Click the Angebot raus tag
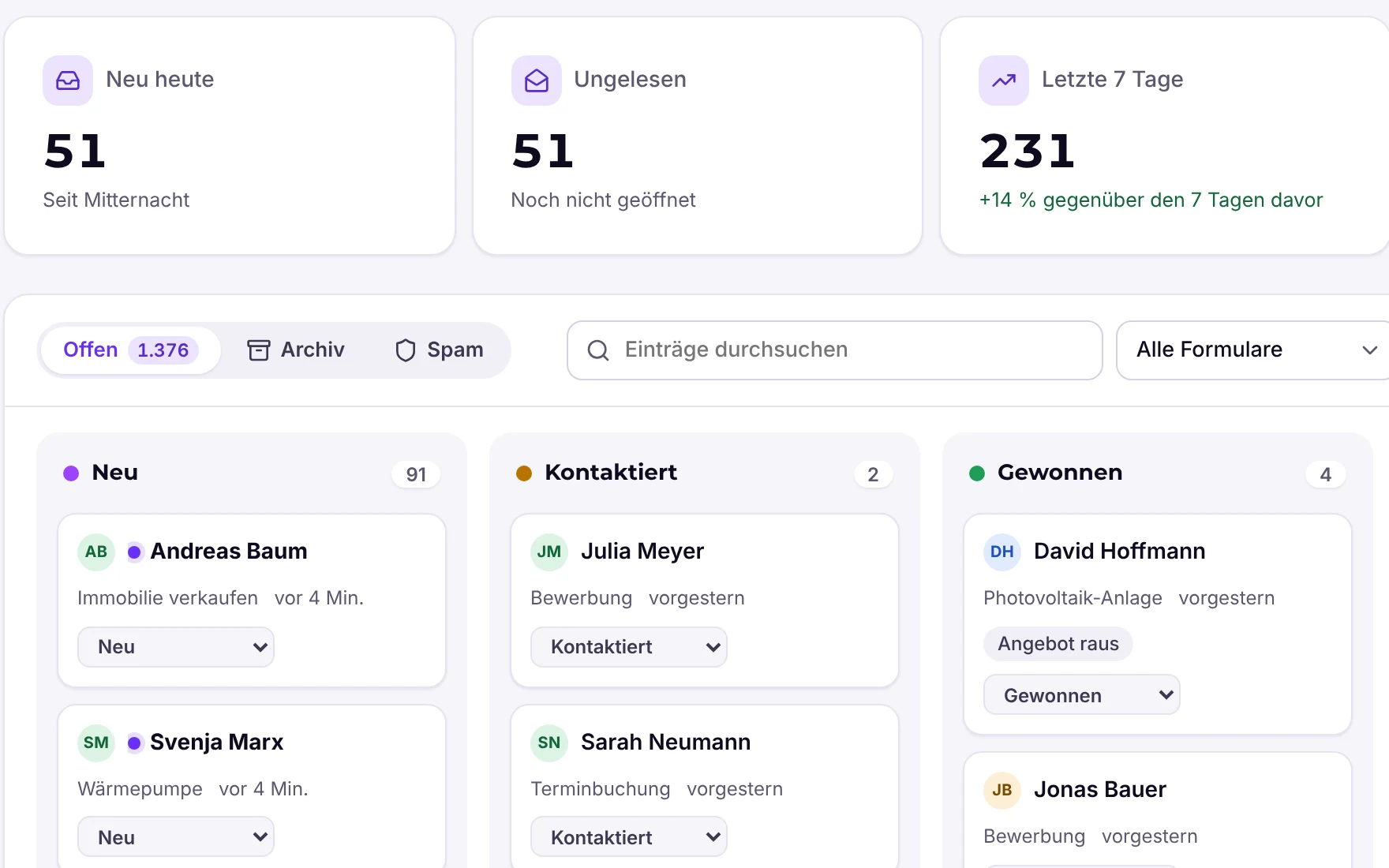 1058,644
